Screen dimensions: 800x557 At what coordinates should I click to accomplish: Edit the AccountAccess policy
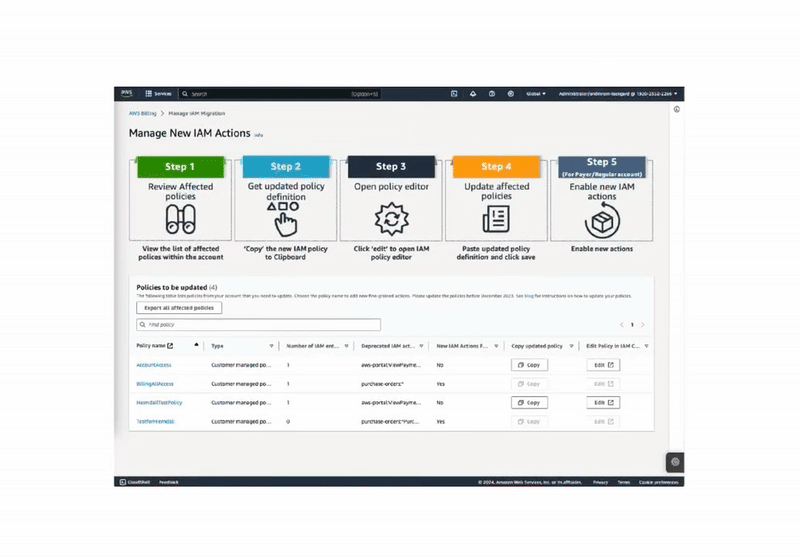[x=604, y=365]
